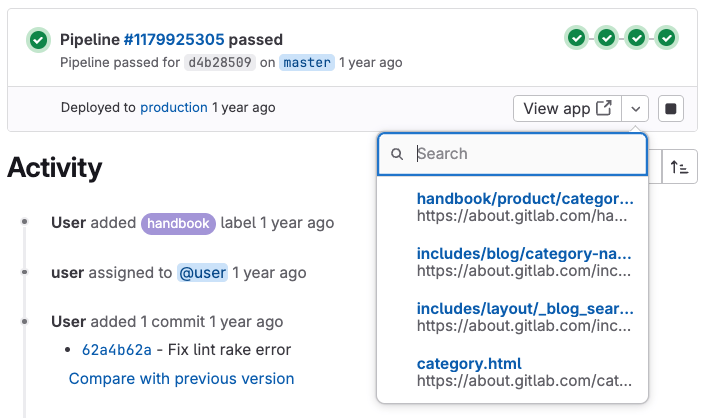Select handbook/product/categor... menu entry
The image size is (707, 418).
click(525, 206)
